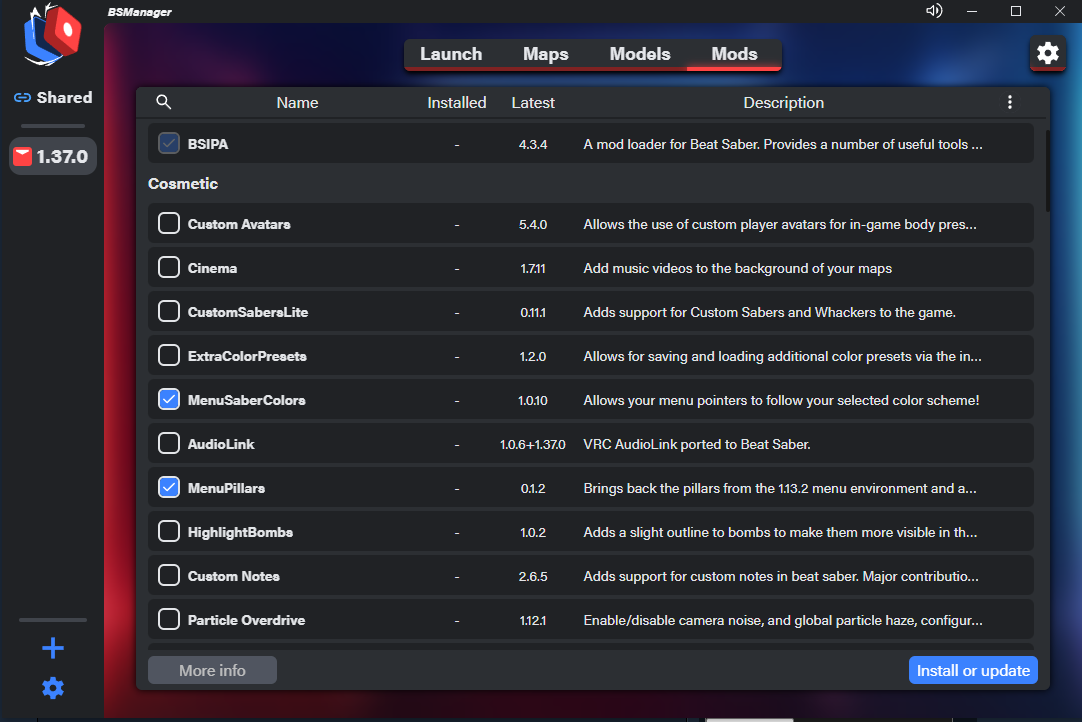The image size is (1082, 722).
Task: Click BSIPA latest version 4.3.4
Action: 533,144
